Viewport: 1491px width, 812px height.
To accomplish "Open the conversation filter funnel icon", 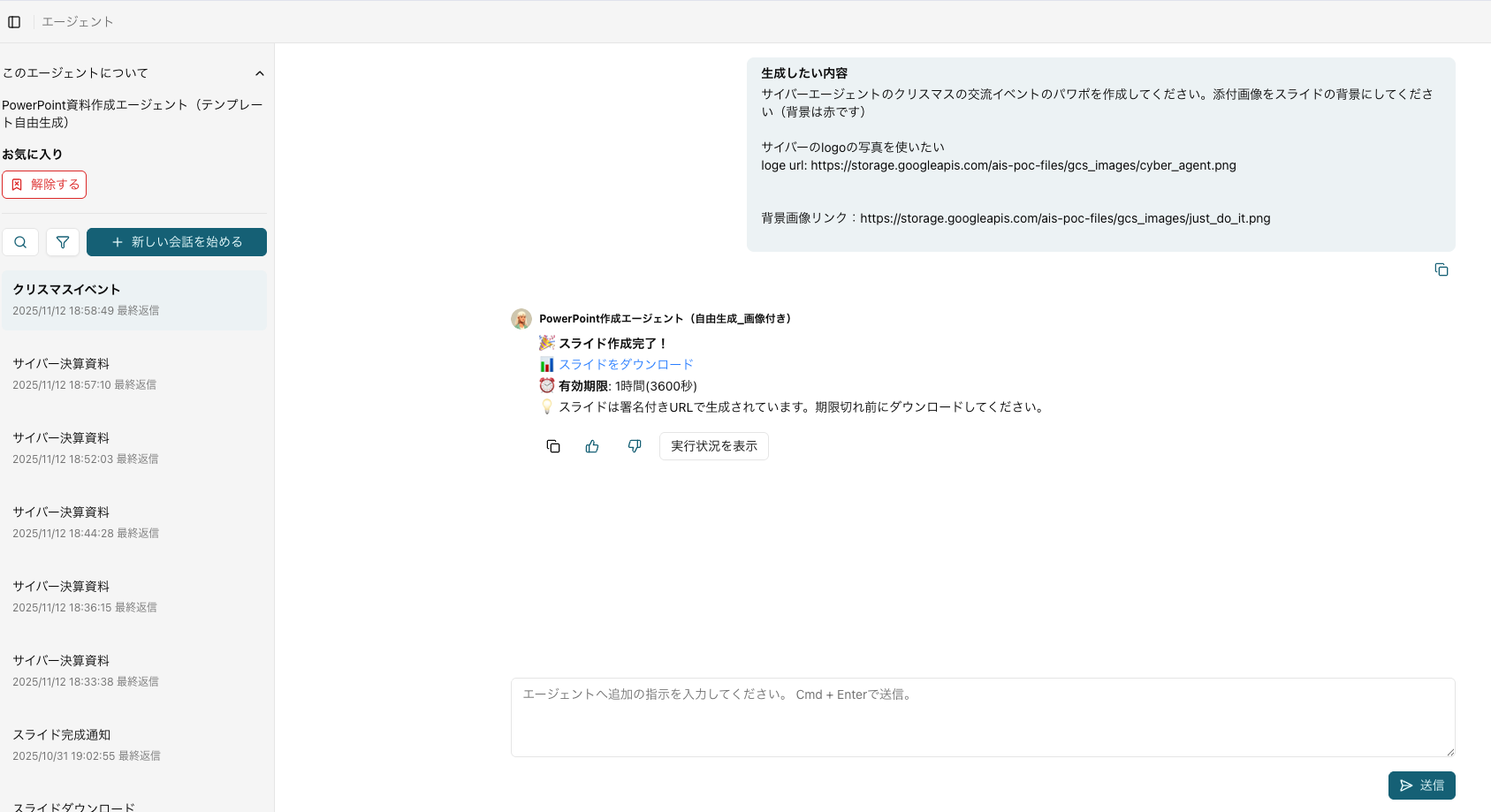I will (x=63, y=242).
